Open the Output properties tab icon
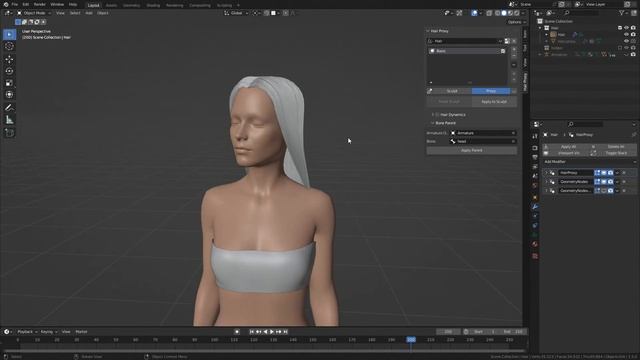Screen dimensions: 640x360 pos(535,158)
